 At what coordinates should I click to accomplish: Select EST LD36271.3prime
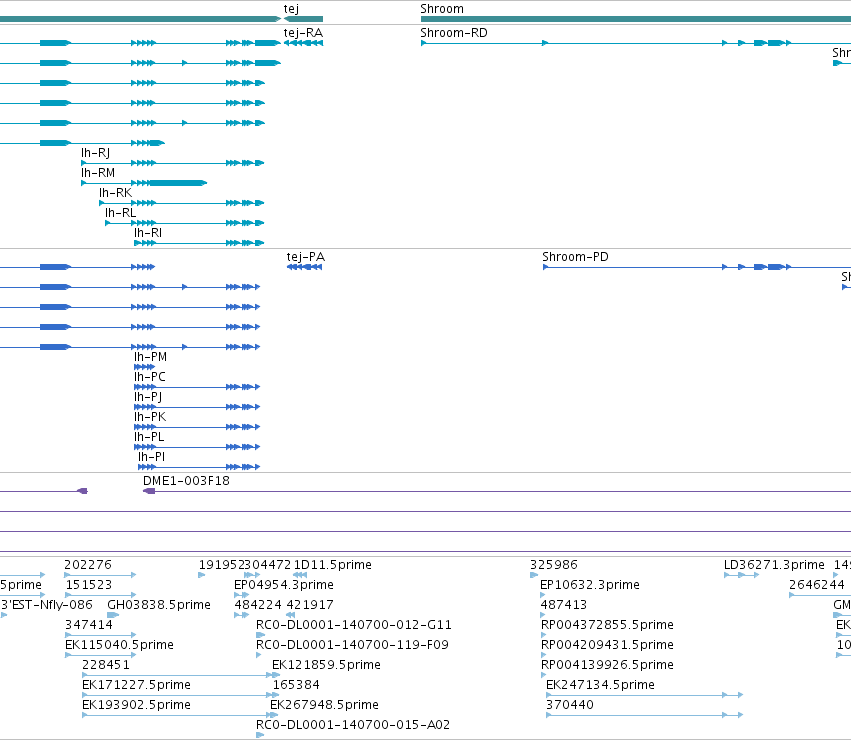click(774, 565)
